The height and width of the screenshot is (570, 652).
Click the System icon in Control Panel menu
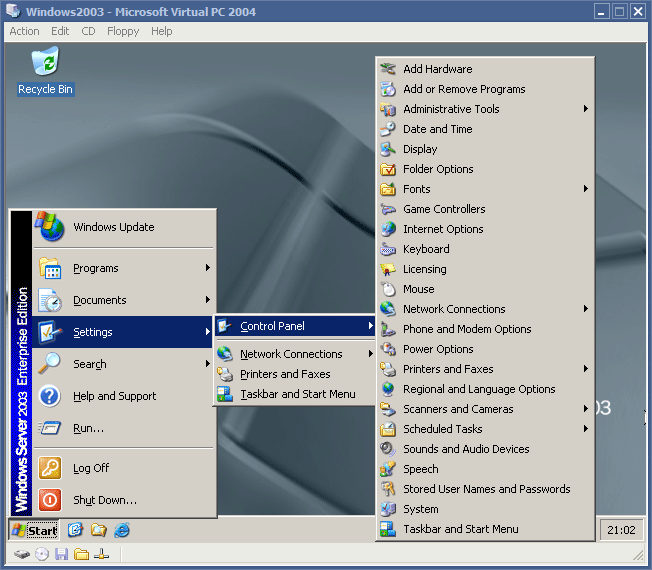coord(388,509)
